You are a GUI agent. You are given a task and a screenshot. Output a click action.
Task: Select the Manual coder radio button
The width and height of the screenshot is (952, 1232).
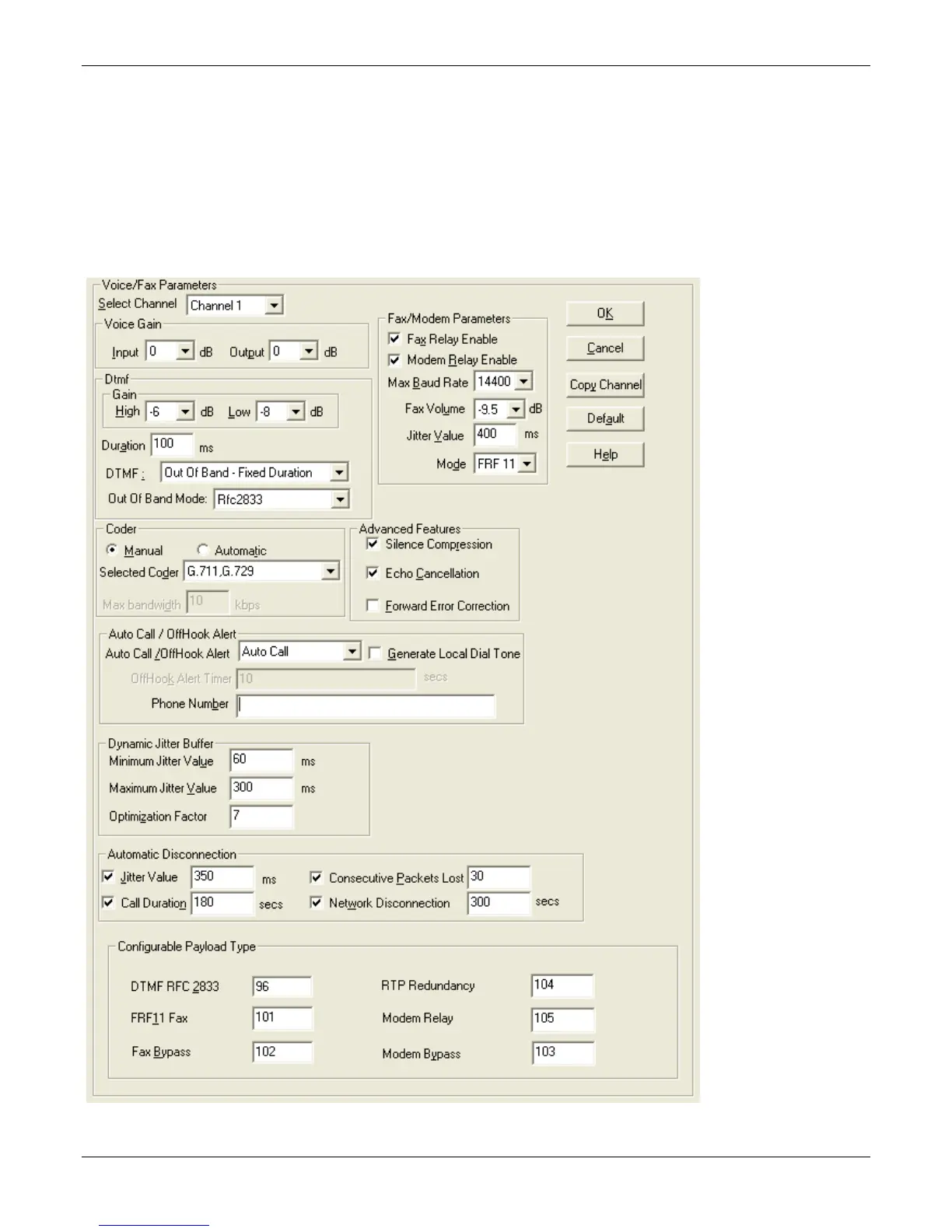coord(112,550)
